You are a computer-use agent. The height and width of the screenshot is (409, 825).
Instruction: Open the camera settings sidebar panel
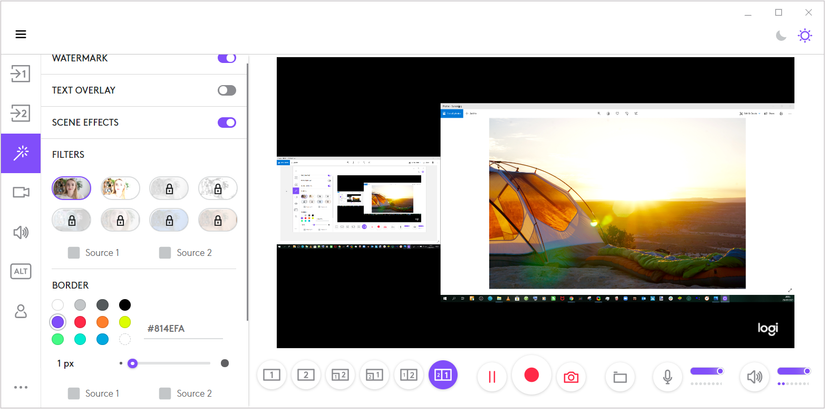click(x=21, y=192)
